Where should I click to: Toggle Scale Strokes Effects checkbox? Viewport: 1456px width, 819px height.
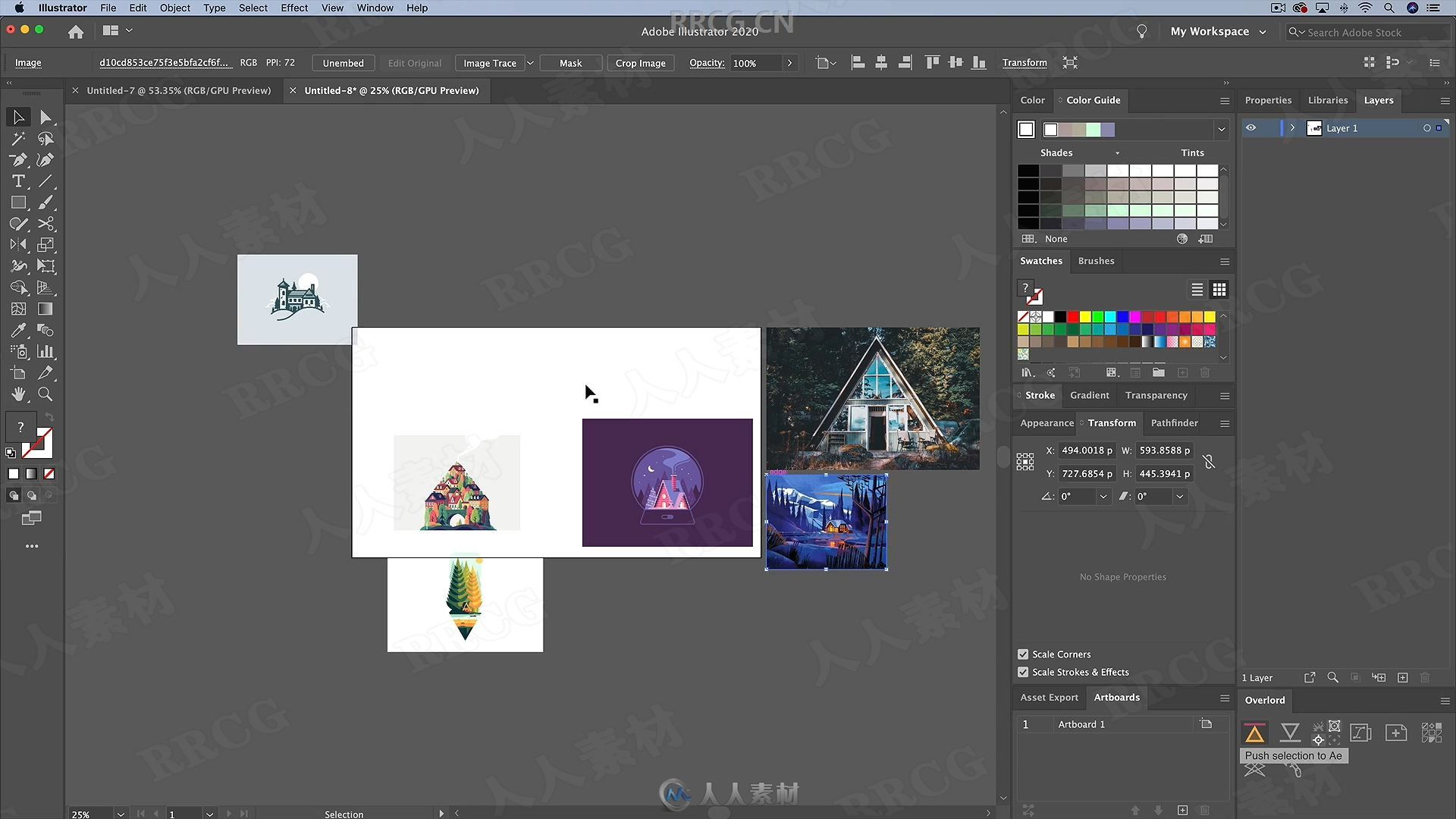[x=1024, y=671]
